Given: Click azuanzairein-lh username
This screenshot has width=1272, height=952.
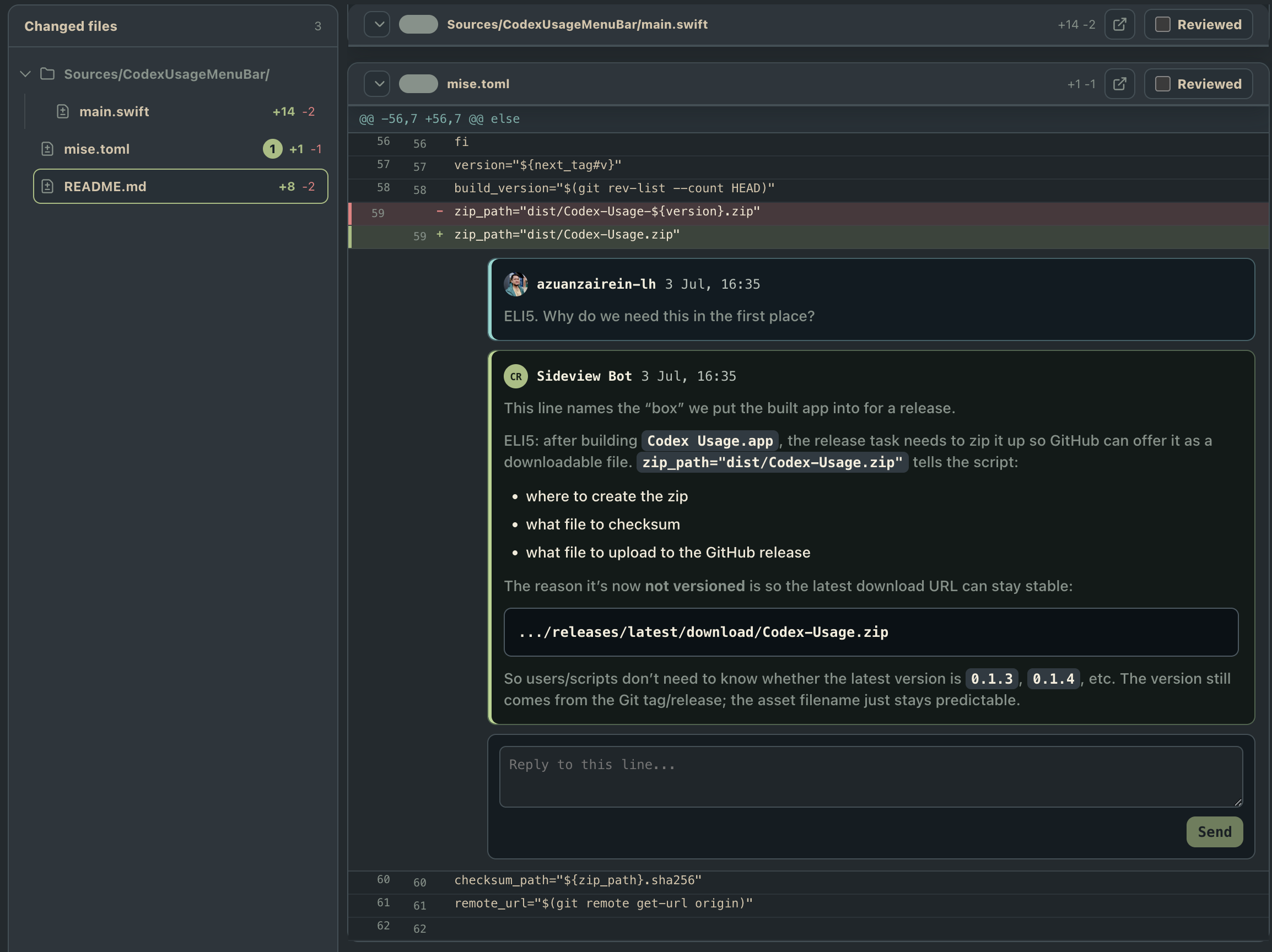Looking at the screenshot, I should click(x=596, y=284).
